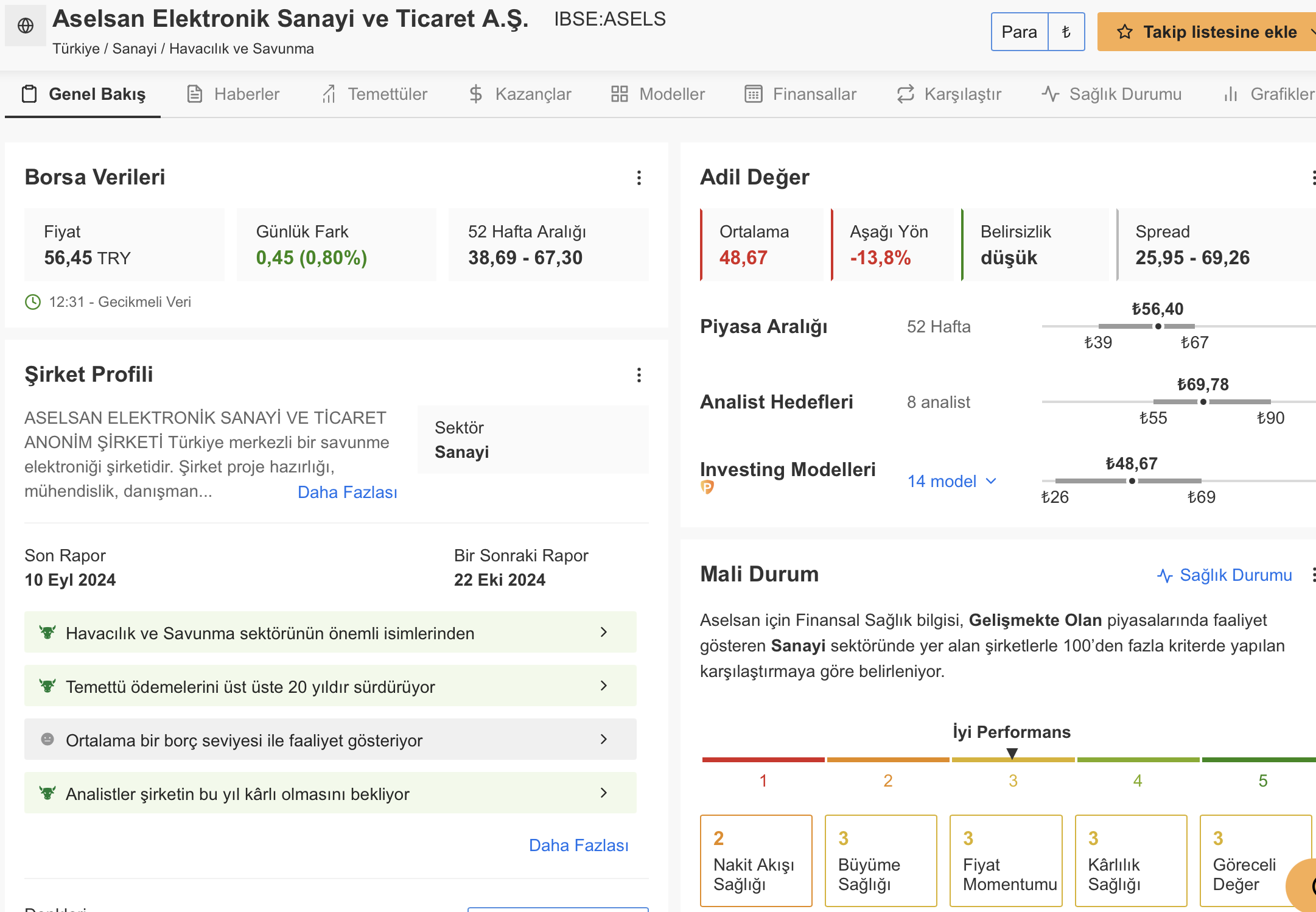This screenshot has height=912, width=1316.
Task: Click the Spread 25,95 - 69,26 tile
Action: 1216,245
